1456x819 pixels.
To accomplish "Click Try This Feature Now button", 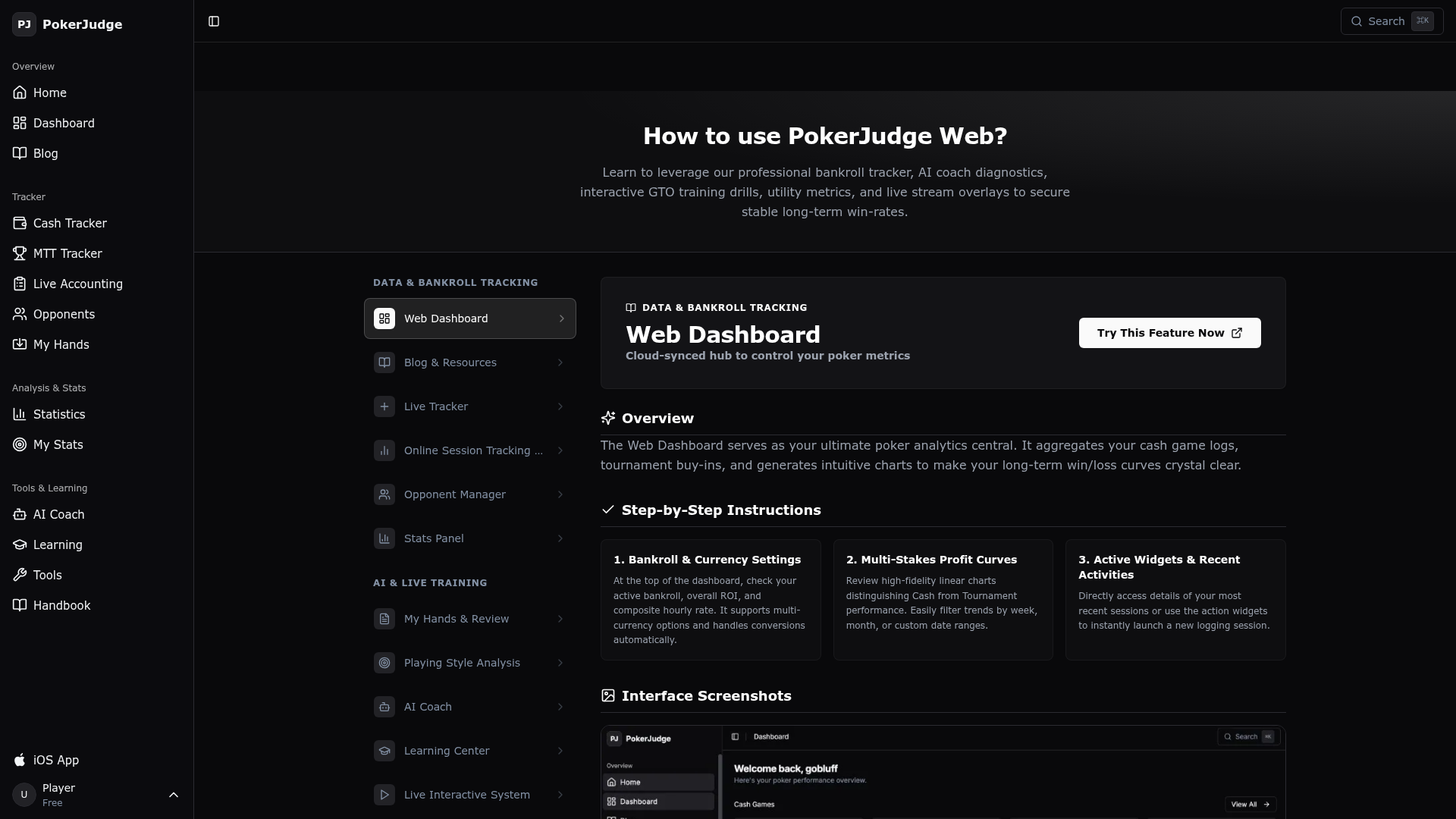I will [1170, 333].
